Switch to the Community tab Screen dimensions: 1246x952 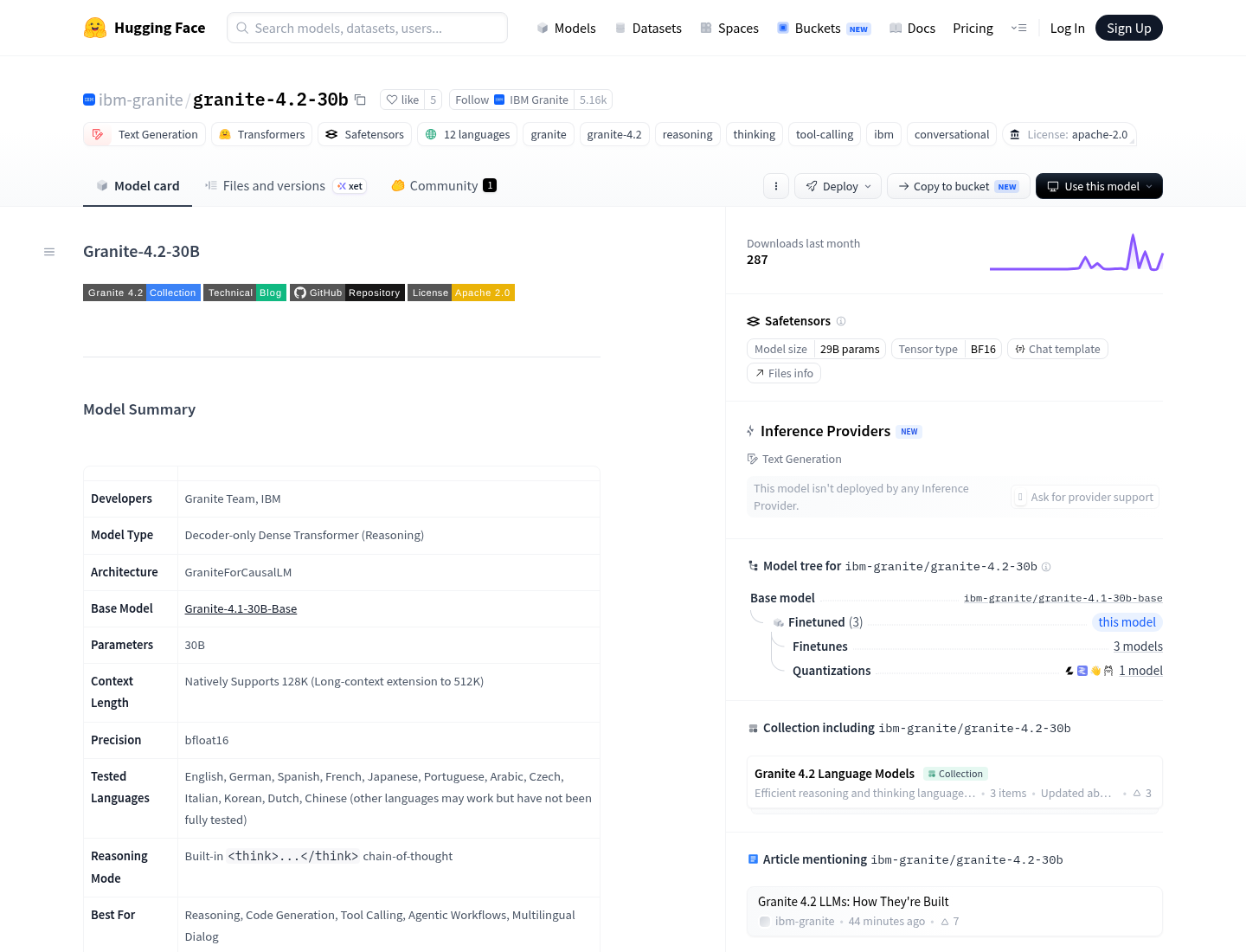(444, 185)
